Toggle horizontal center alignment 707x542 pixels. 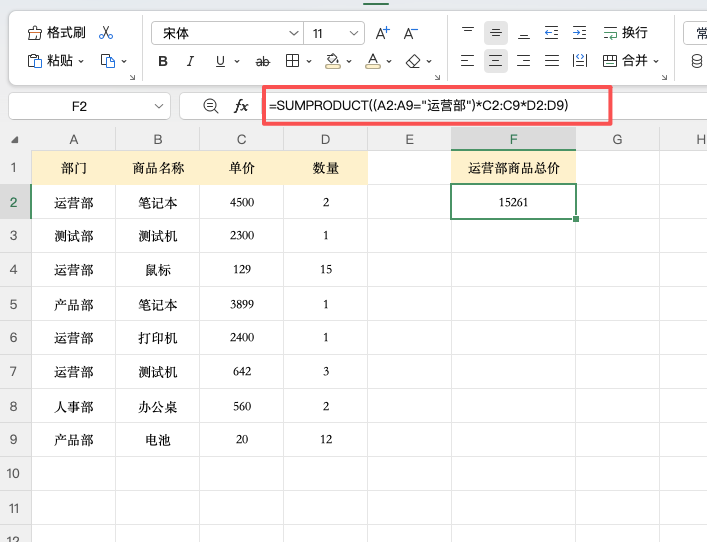[496, 60]
